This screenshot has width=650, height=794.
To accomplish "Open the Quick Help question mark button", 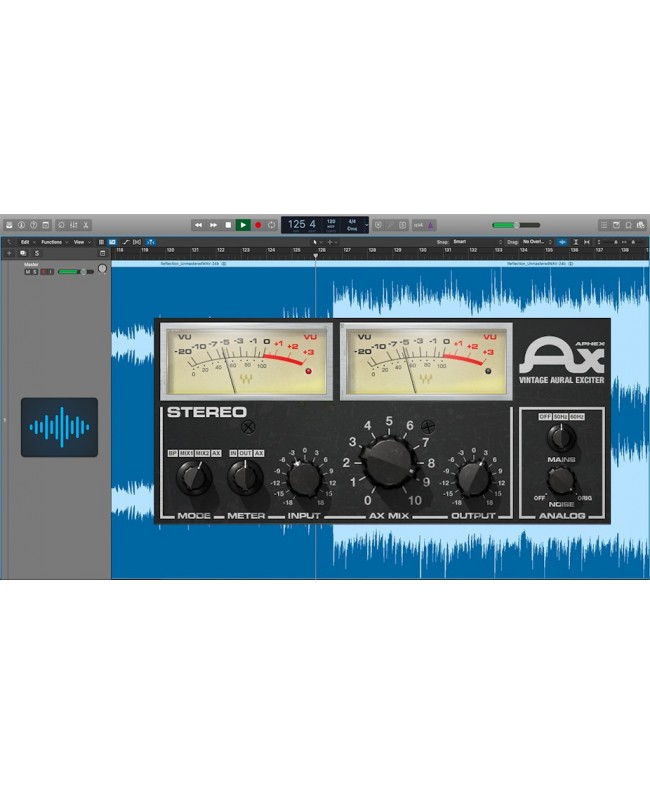I will (x=33, y=225).
